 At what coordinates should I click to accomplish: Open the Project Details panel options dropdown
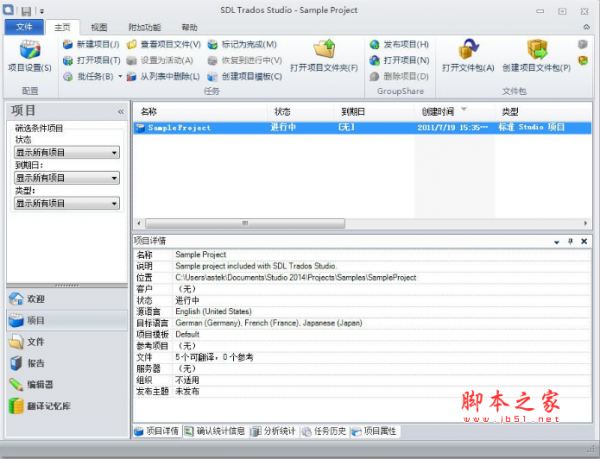[x=556, y=242]
